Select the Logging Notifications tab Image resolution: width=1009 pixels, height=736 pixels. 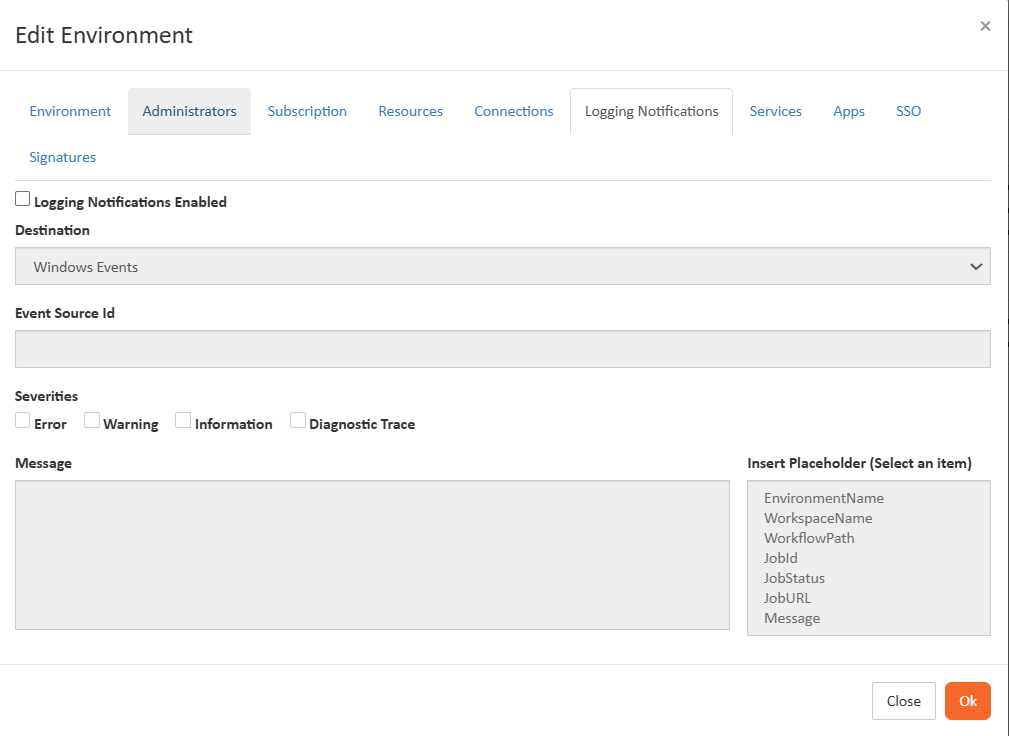point(651,111)
